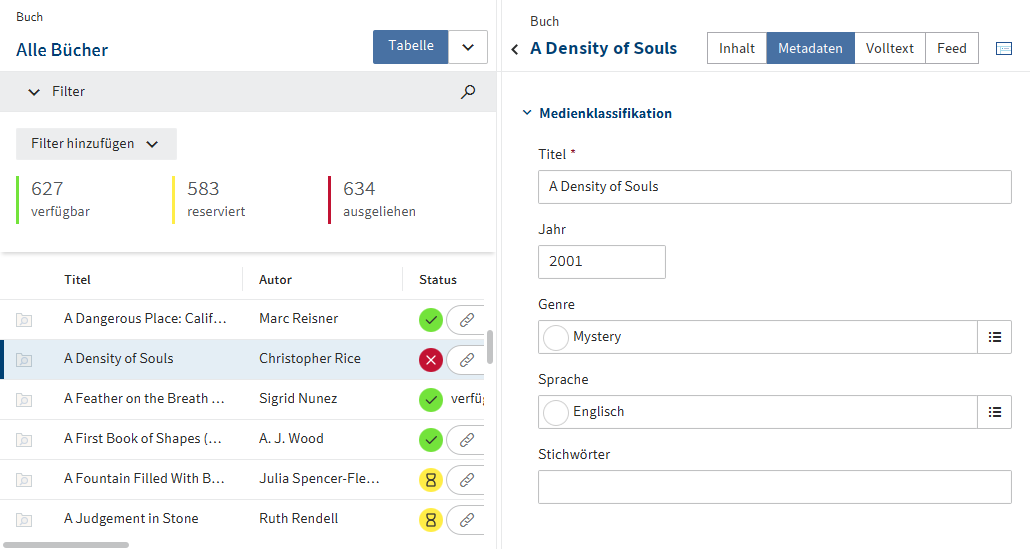Screen dimensions: 1030x549
Task: Sort table by the Autor column header
Action: pos(276,280)
